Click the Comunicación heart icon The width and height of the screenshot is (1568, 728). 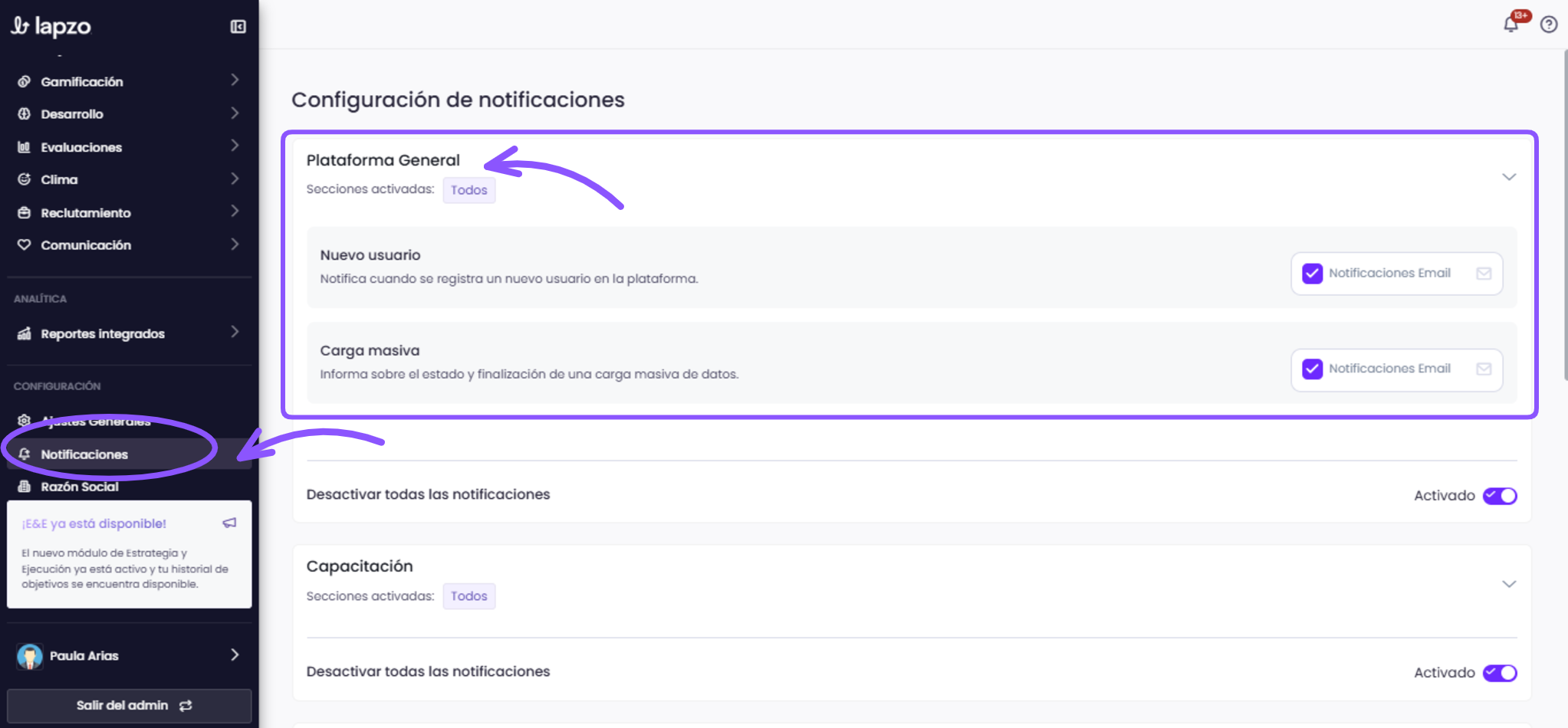click(25, 245)
